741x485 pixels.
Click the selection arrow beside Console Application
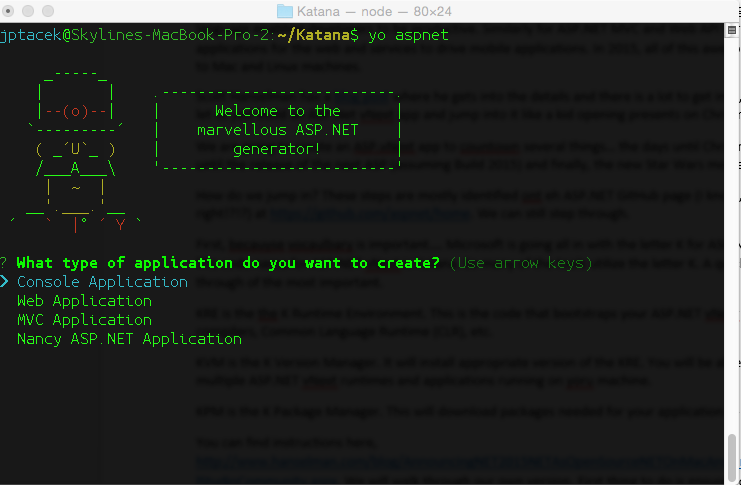point(4,282)
